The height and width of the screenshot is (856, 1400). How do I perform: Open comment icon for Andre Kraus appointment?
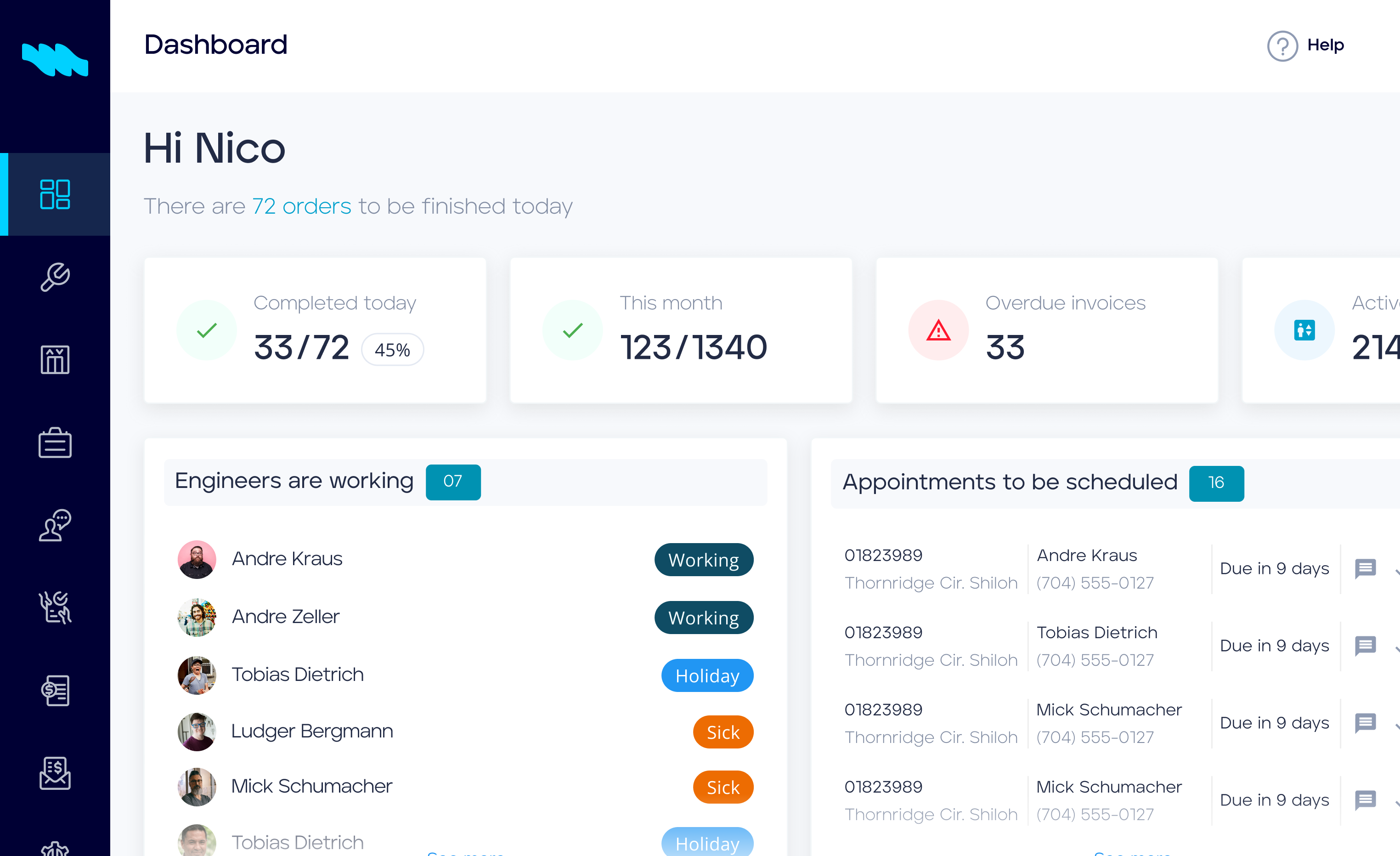[1365, 568]
